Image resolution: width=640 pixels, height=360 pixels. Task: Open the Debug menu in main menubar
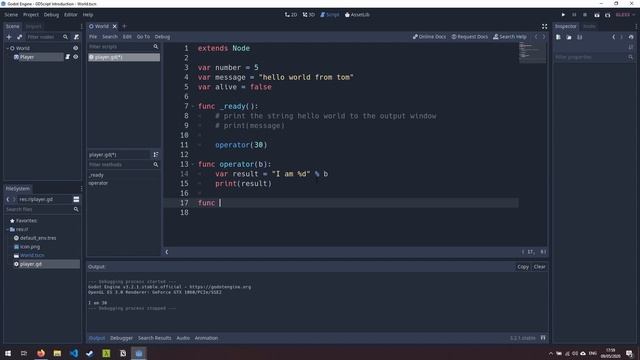51,15
